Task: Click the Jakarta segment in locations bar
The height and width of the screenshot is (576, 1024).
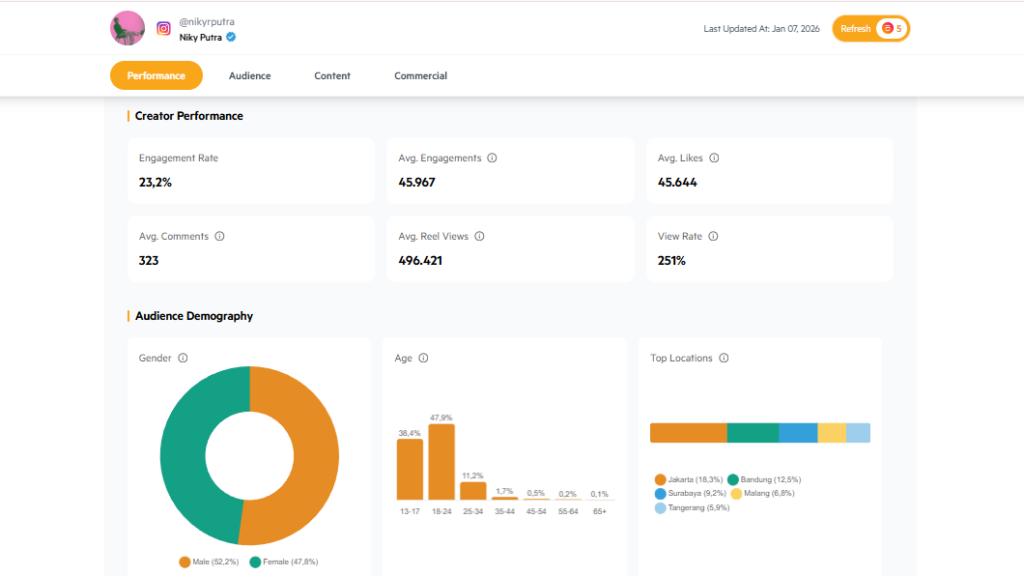Action: [x=688, y=433]
